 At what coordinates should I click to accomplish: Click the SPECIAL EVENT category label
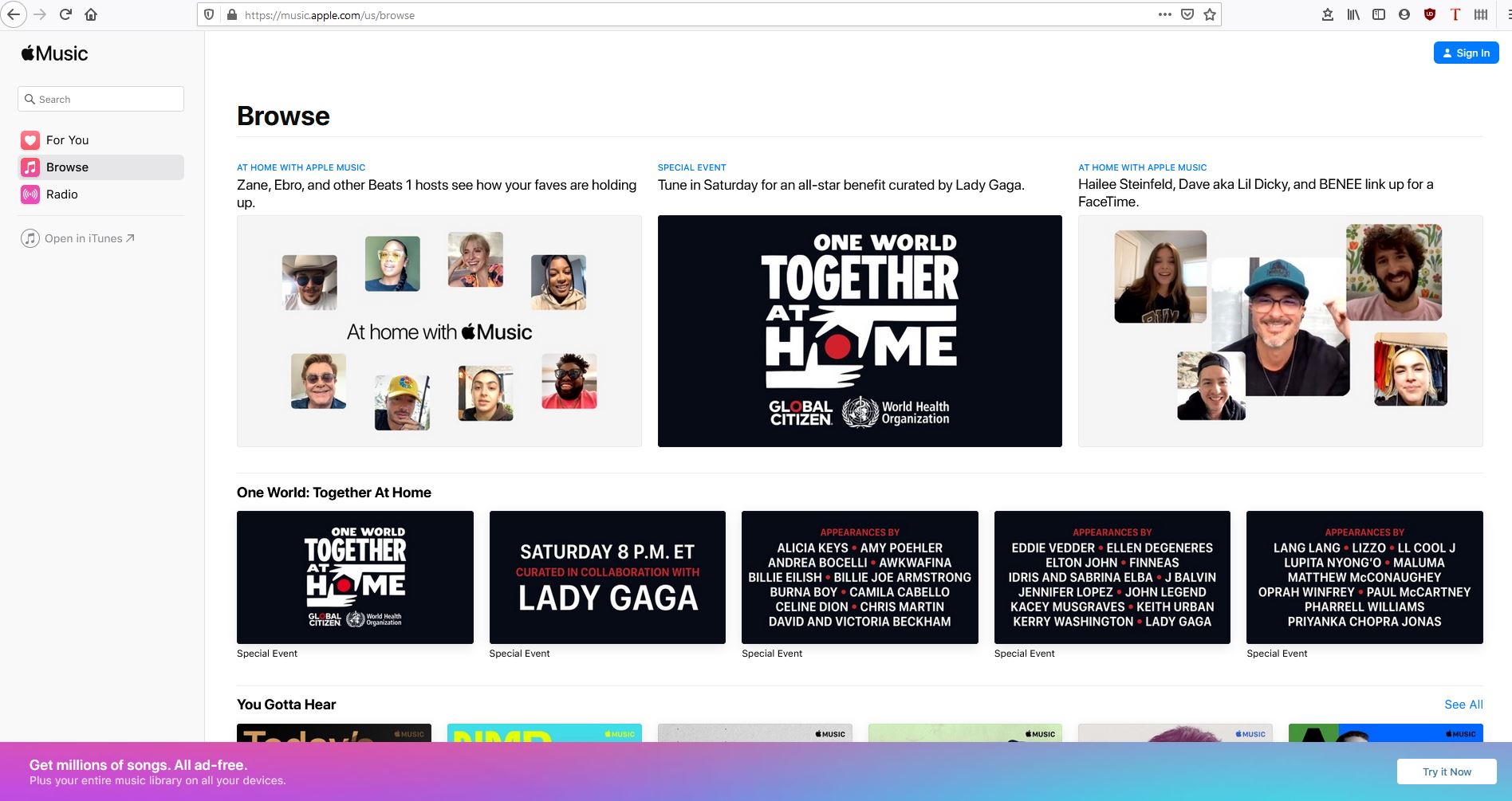(x=691, y=167)
